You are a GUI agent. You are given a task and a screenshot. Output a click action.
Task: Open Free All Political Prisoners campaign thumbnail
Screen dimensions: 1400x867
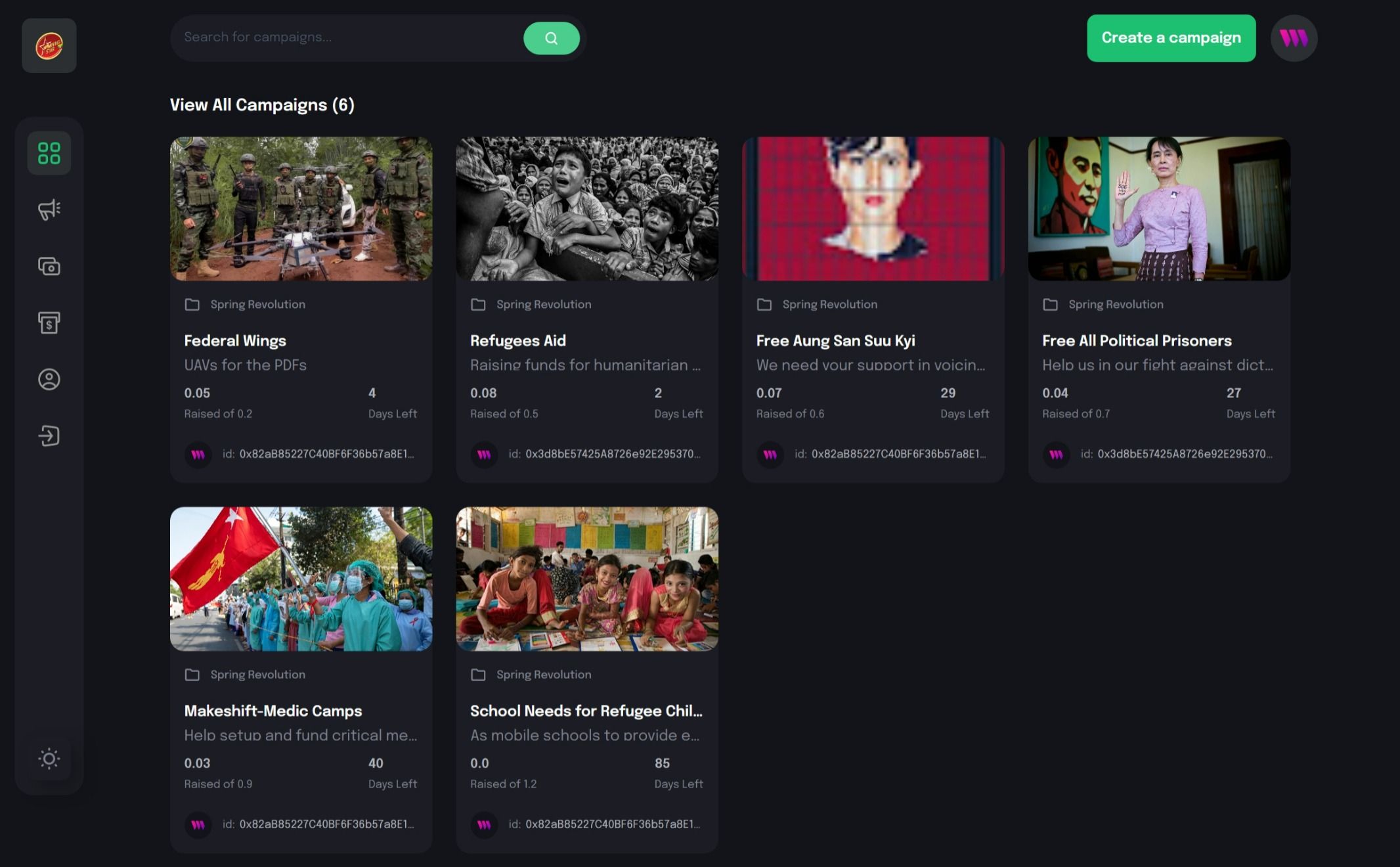(1158, 208)
